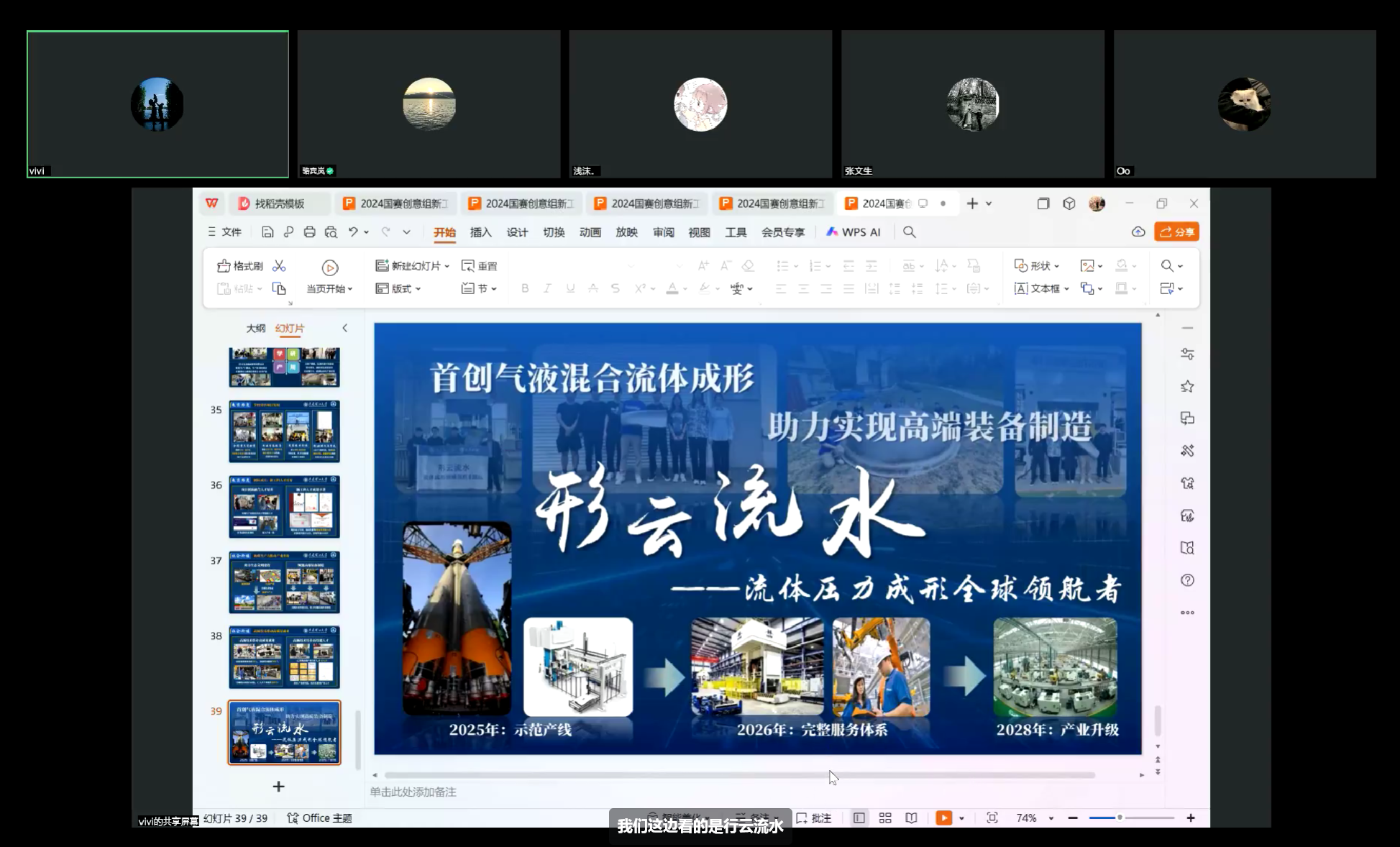
Task: Click the play from current slide icon
Action: point(330,268)
